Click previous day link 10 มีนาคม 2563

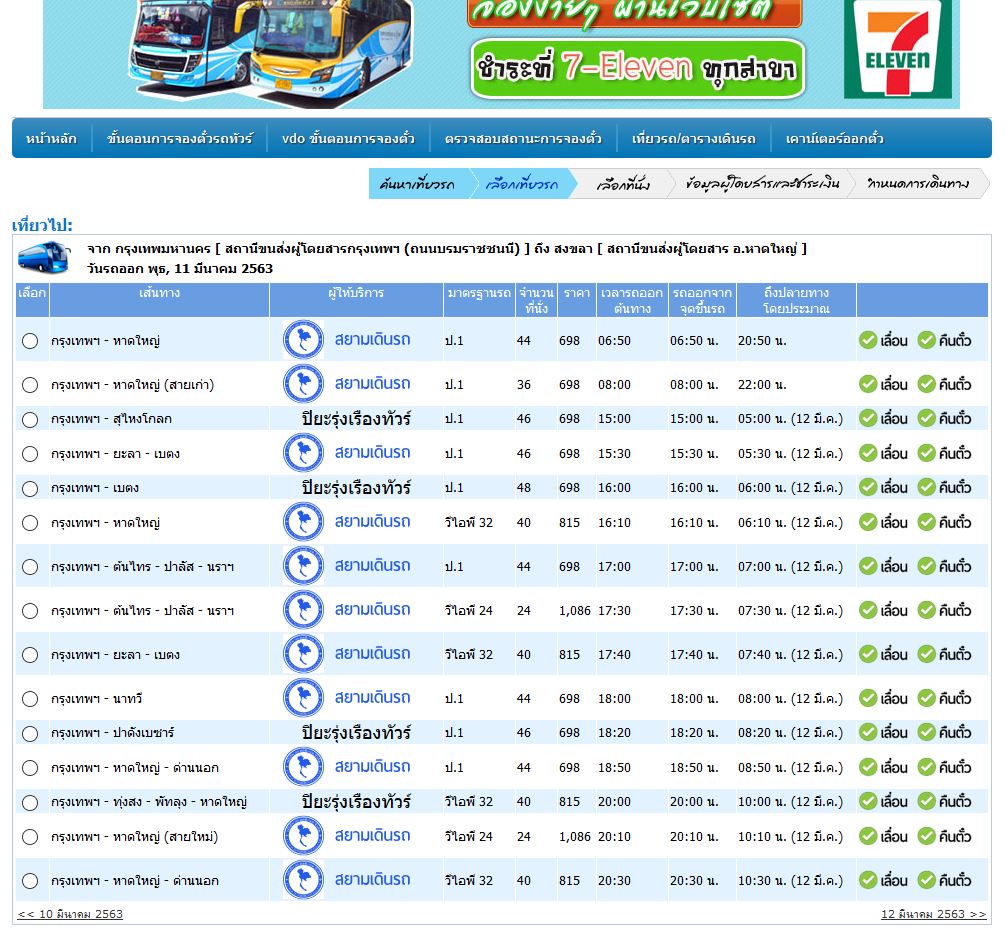click(70, 914)
